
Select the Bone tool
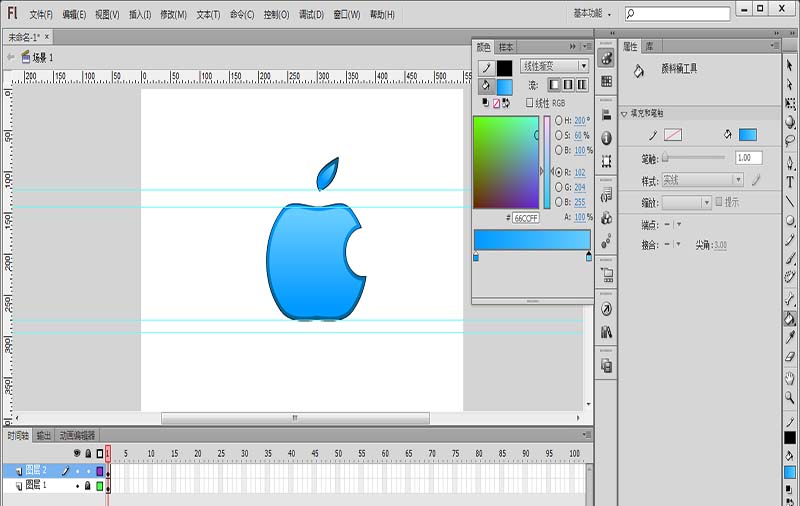pyautogui.click(x=790, y=299)
